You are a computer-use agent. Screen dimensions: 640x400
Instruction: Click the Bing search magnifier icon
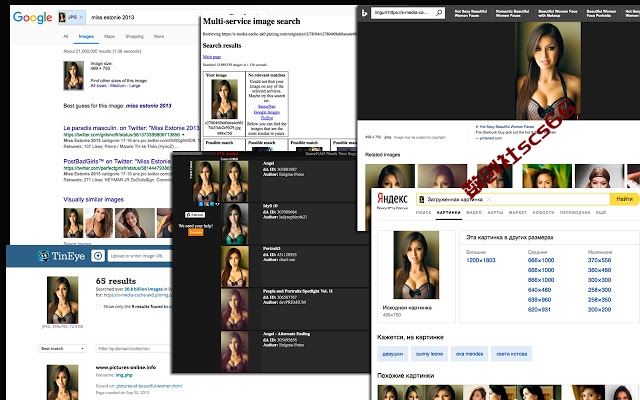439,13
